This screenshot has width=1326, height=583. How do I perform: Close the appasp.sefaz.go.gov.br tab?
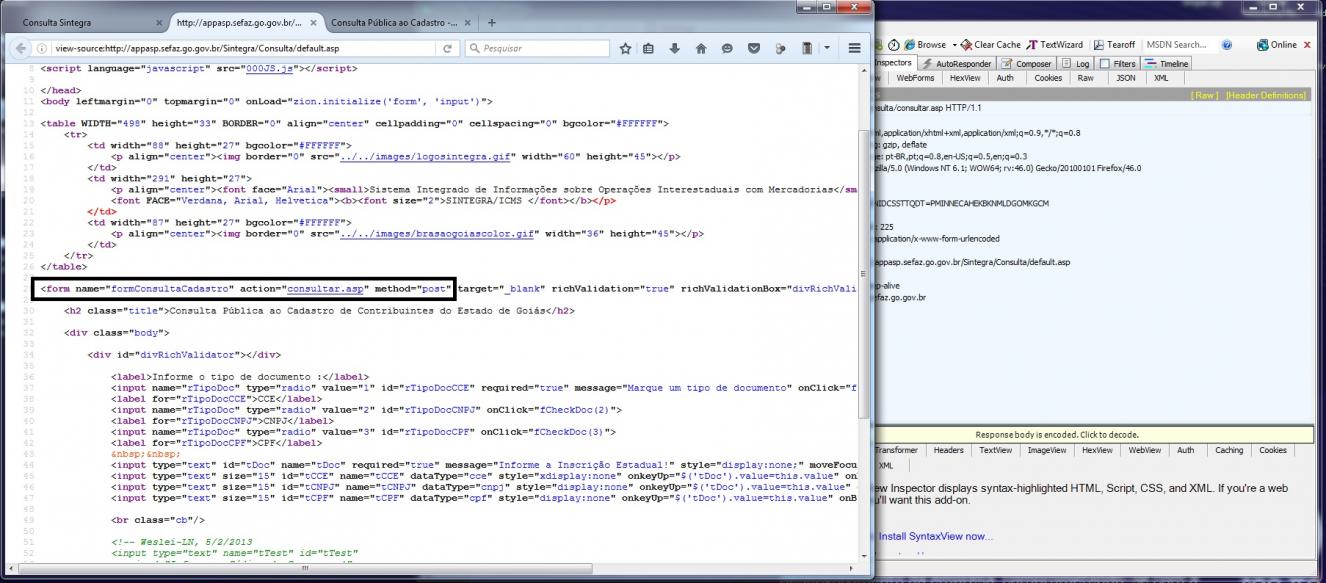[x=313, y=22]
